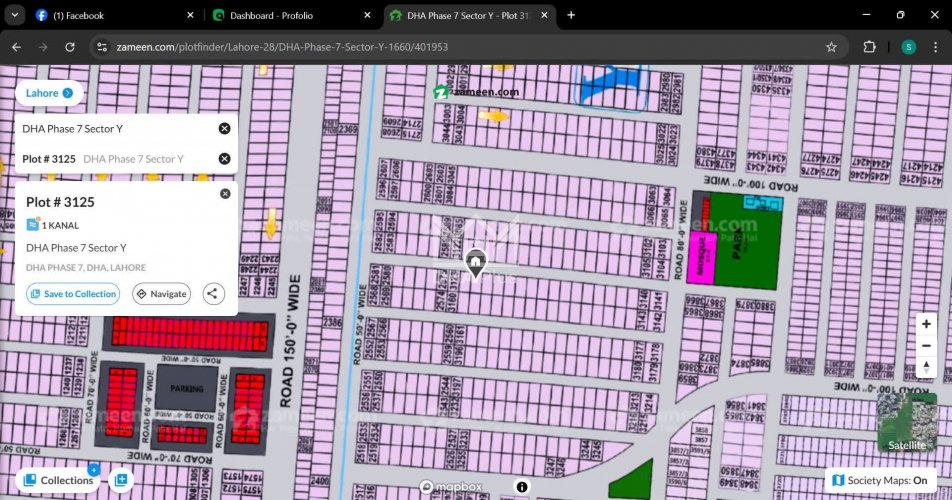The image size is (952, 500).
Task: Click the share icon in plot panel
Action: click(213, 294)
